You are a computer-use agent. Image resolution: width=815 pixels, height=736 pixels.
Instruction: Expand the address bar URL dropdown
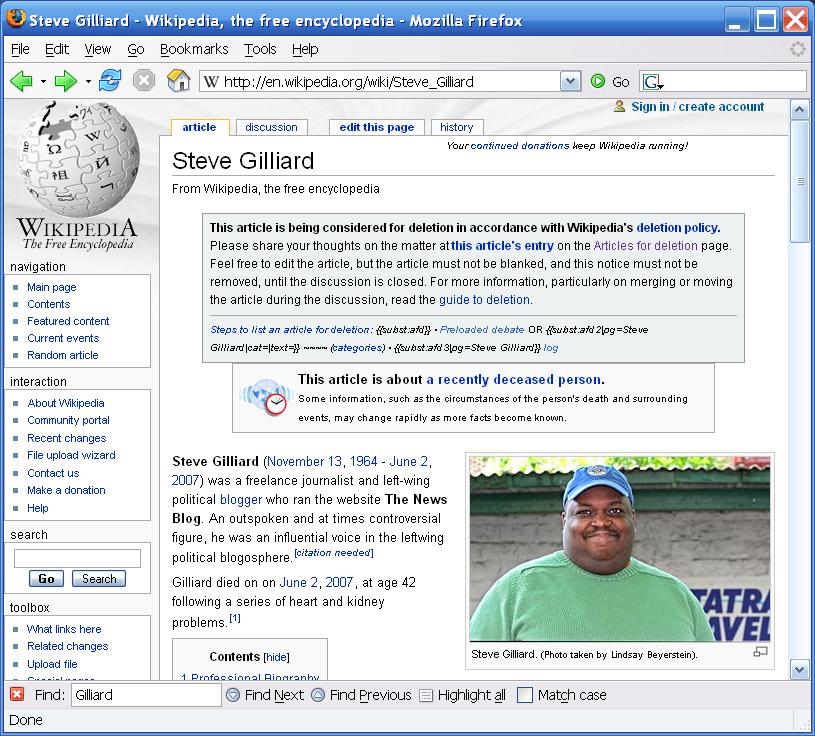pos(570,82)
